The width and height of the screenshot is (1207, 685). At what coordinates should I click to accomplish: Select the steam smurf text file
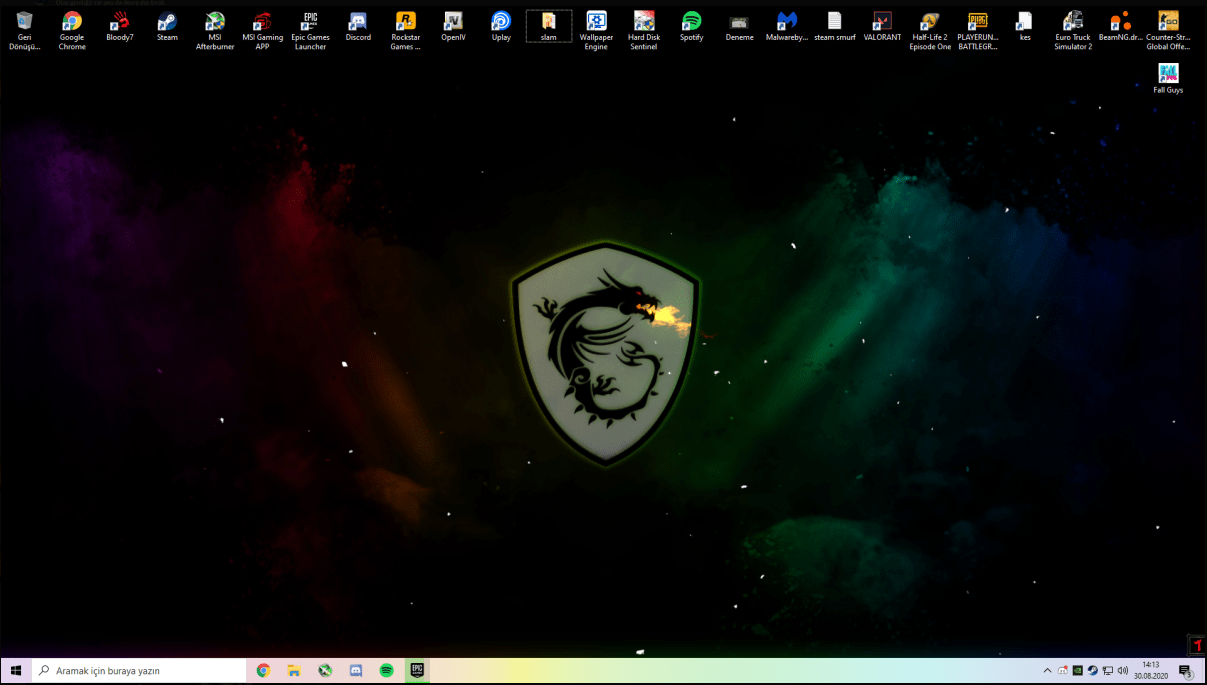pos(835,27)
